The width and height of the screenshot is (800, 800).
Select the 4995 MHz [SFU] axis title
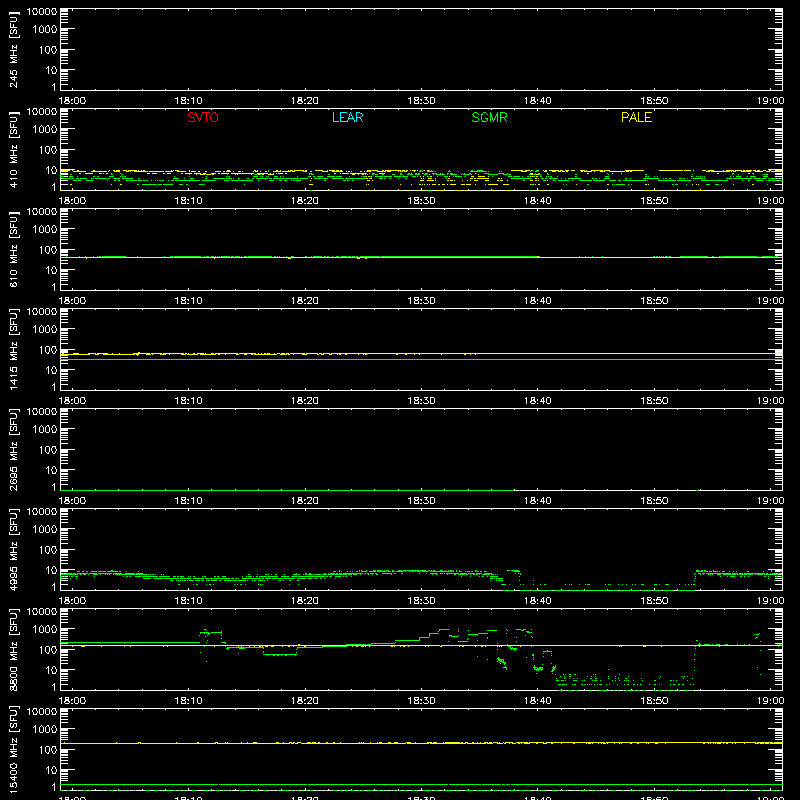[x=14, y=549]
